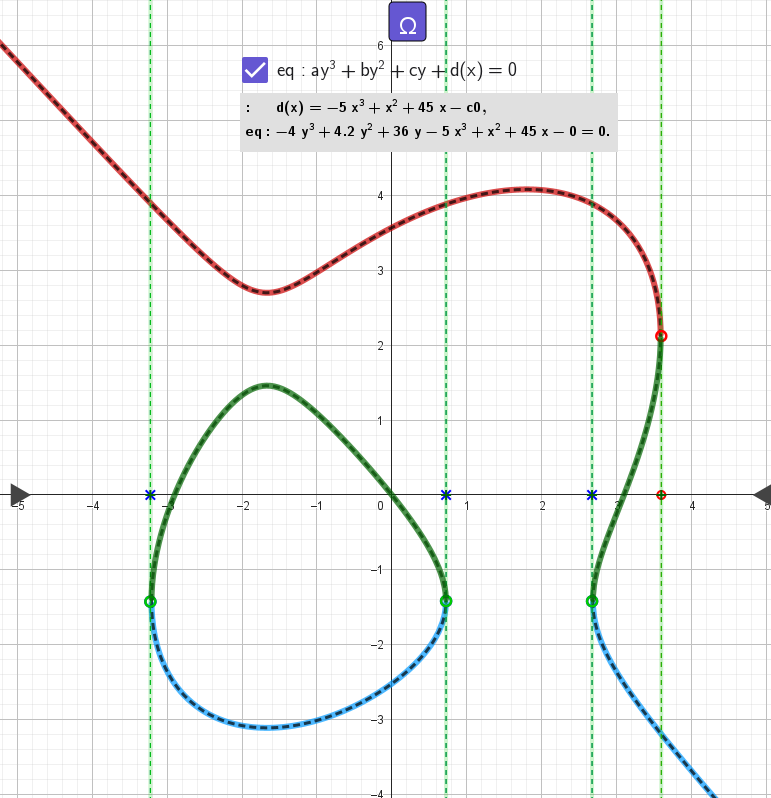Click the origin where the axes cross
771x798 pixels.
click(x=392, y=495)
